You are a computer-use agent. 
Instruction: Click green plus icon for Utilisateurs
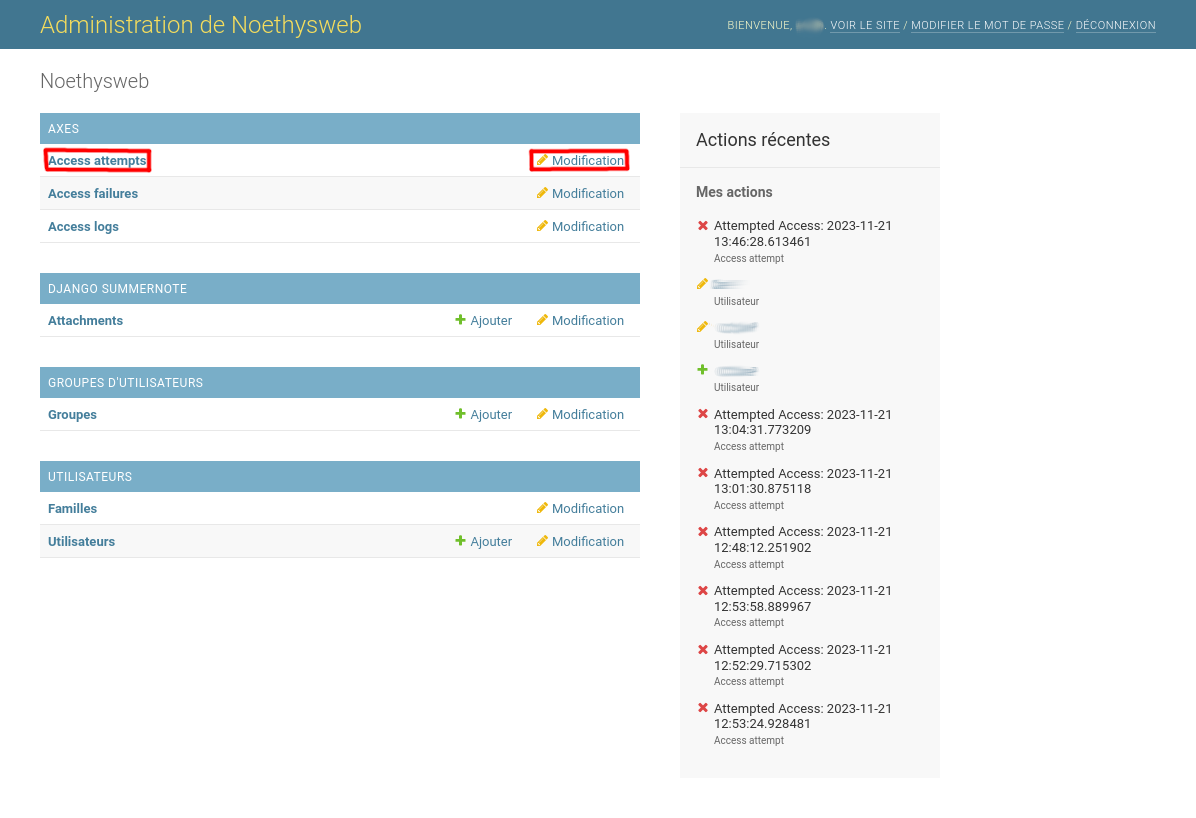pyautogui.click(x=461, y=541)
